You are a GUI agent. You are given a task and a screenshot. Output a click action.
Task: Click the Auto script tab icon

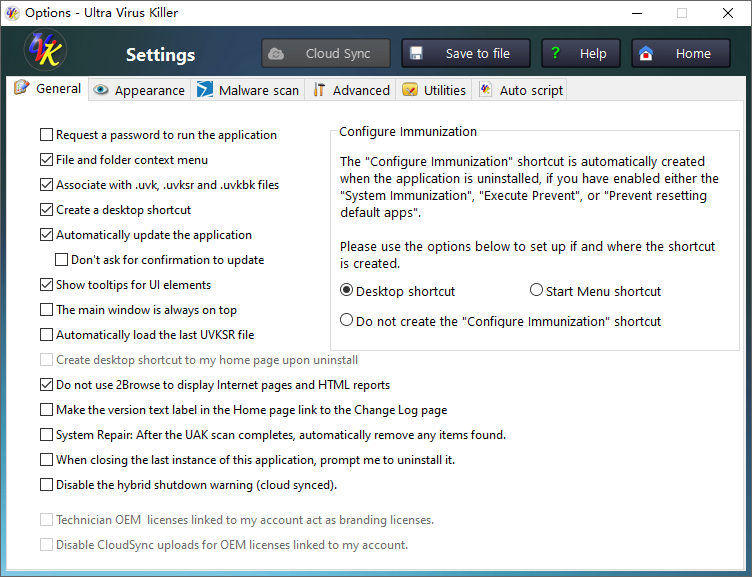coord(486,90)
